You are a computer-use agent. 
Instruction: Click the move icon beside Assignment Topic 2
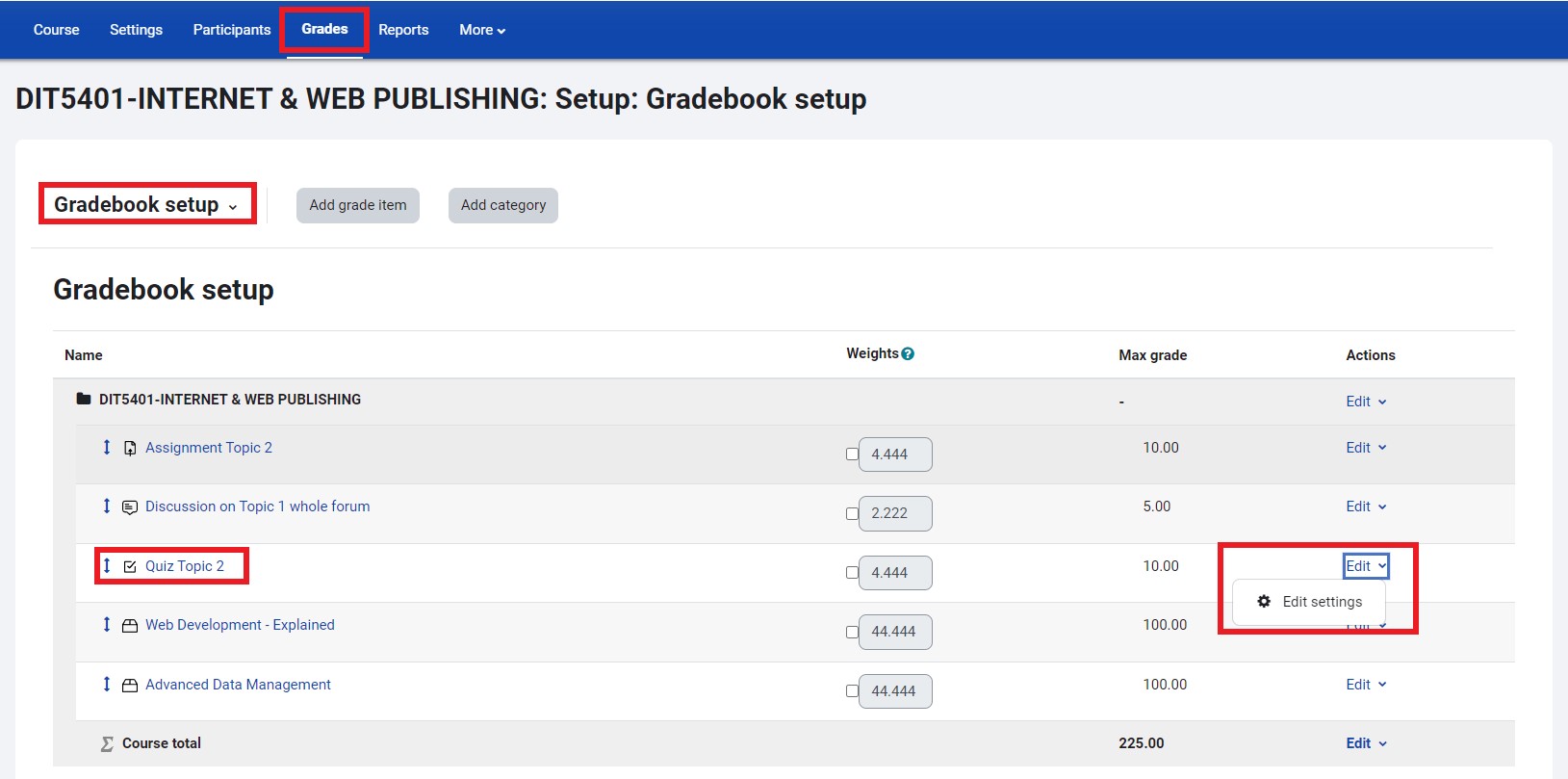click(x=107, y=448)
